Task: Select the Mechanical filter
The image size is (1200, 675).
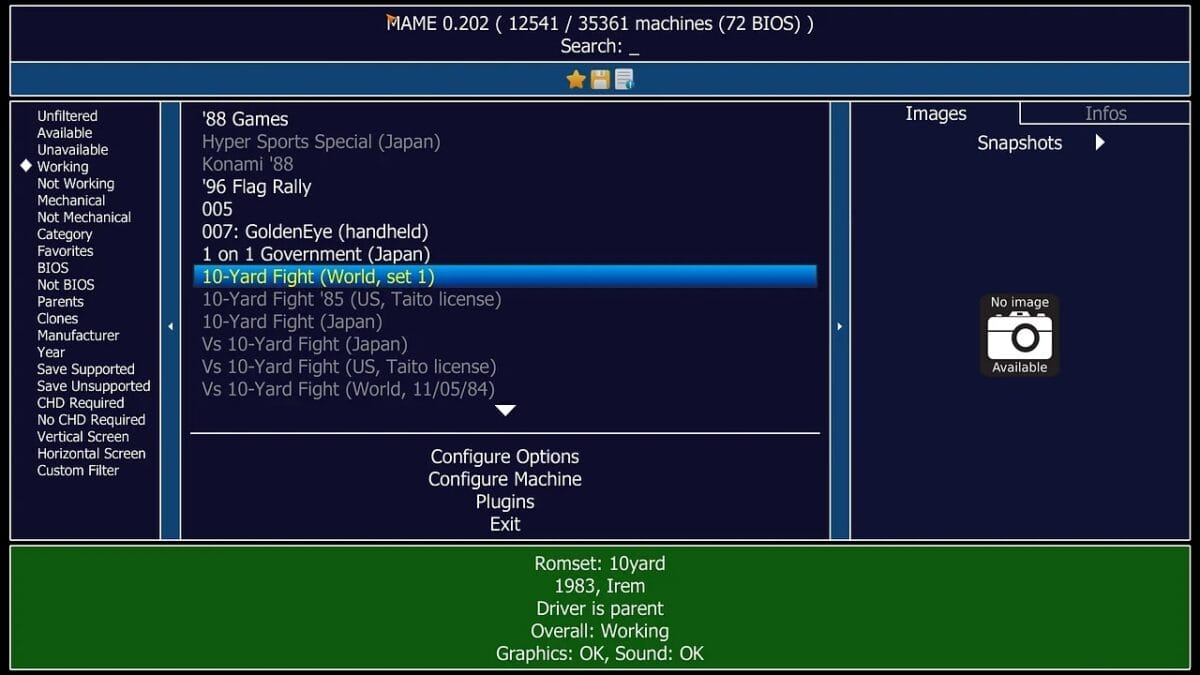Action: pos(71,200)
